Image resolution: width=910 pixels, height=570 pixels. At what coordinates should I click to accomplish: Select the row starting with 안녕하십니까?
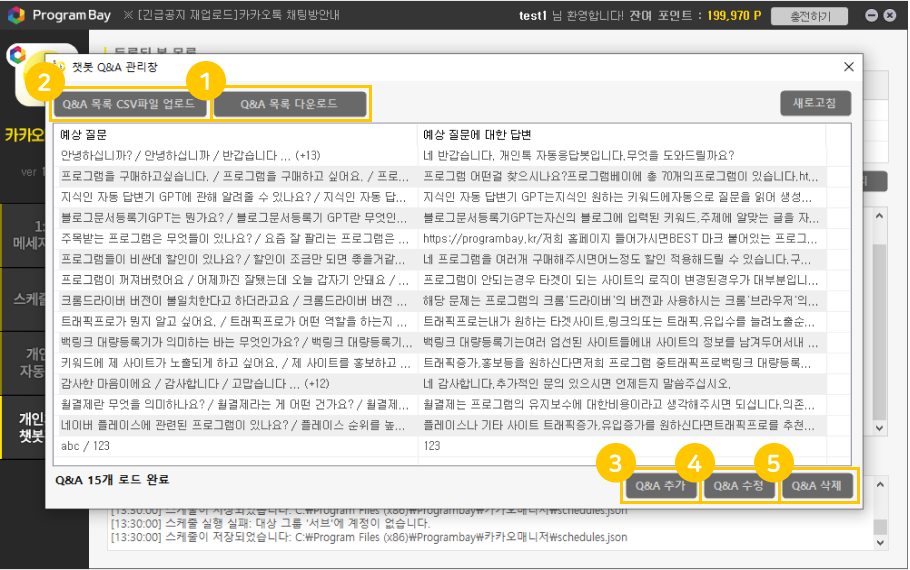point(235,155)
